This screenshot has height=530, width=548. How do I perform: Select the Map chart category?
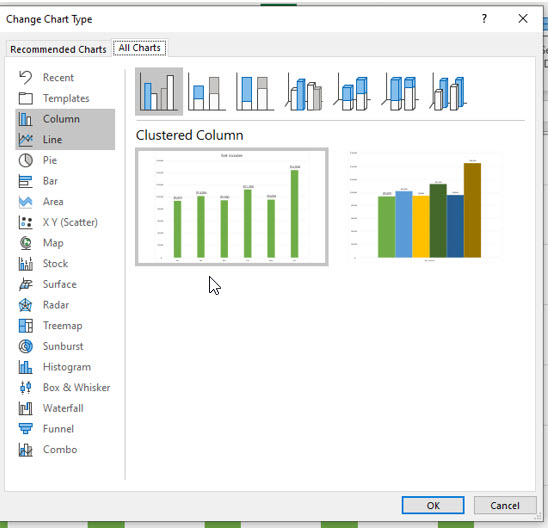pos(65,243)
